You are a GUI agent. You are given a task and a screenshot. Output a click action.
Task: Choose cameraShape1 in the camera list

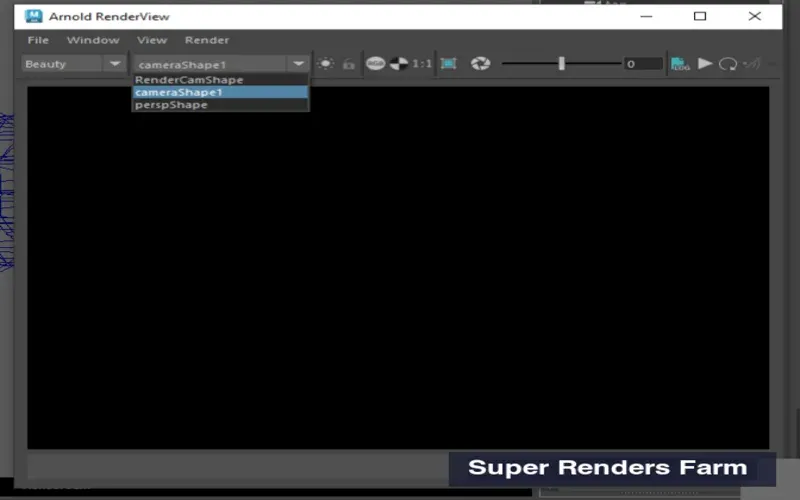220,92
